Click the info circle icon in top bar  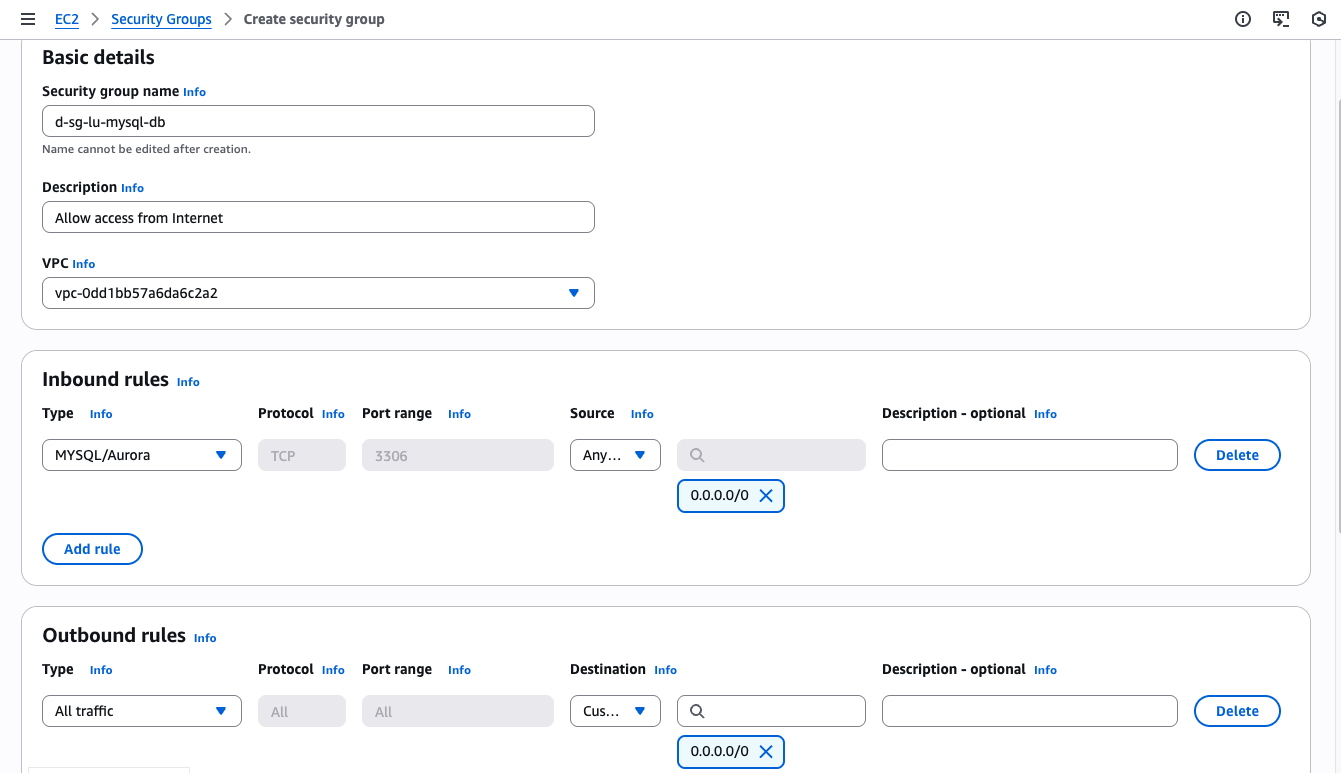click(1243, 19)
